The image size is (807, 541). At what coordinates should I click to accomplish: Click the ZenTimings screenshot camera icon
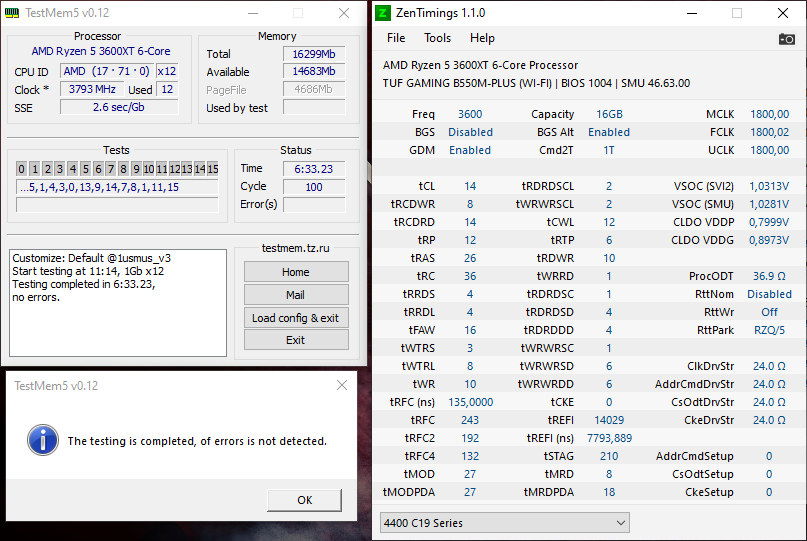(786, 39)
